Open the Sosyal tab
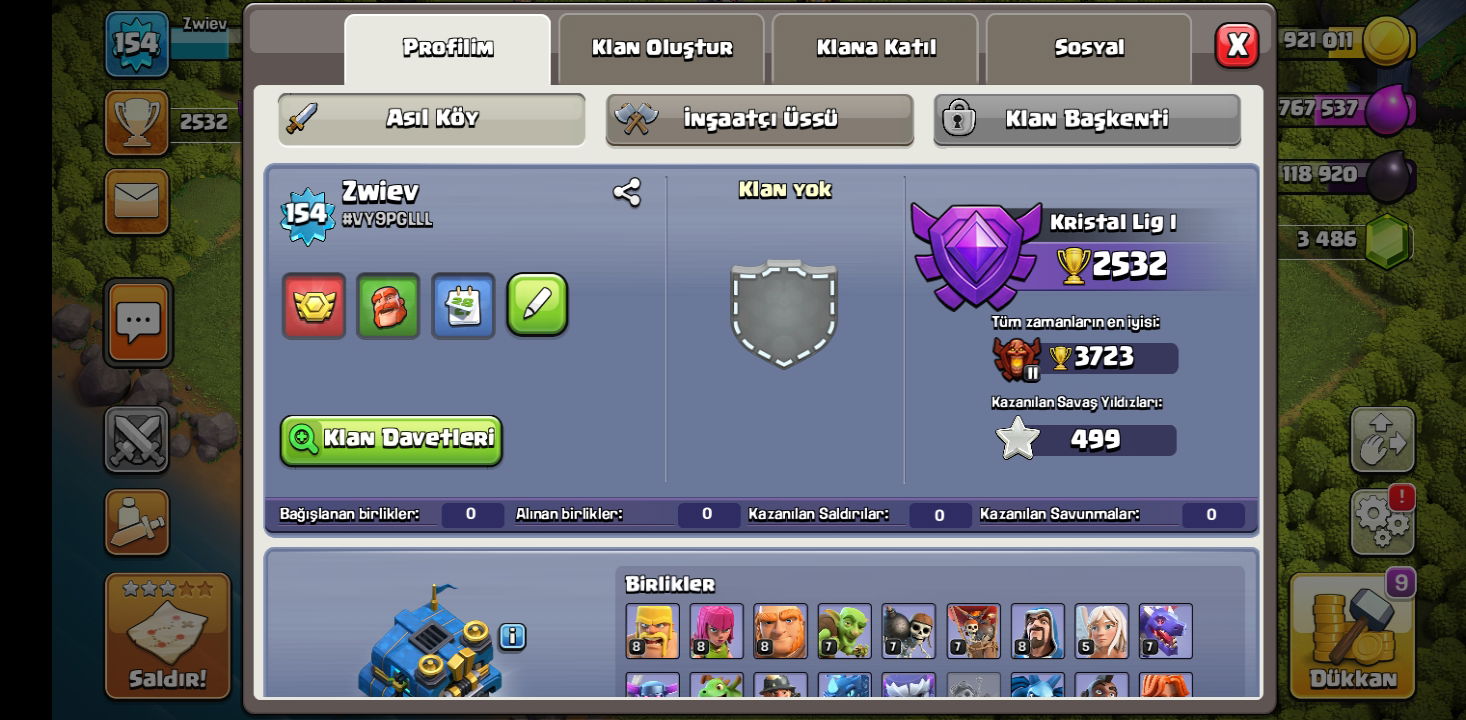 pos(1089,48)
